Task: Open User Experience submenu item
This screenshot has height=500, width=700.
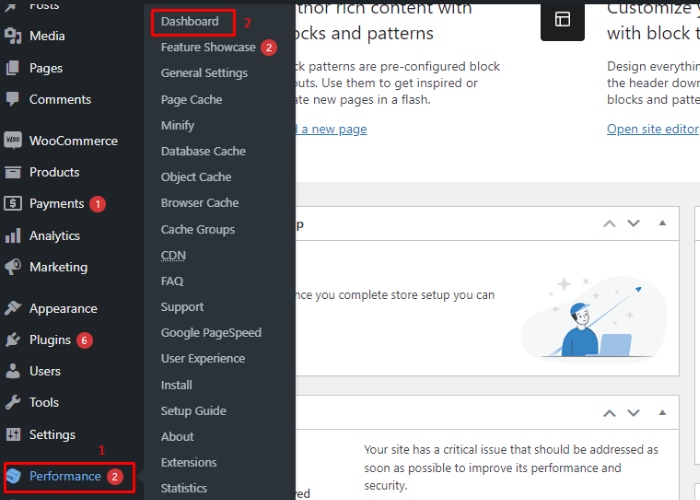Action: tap(203, 359)
